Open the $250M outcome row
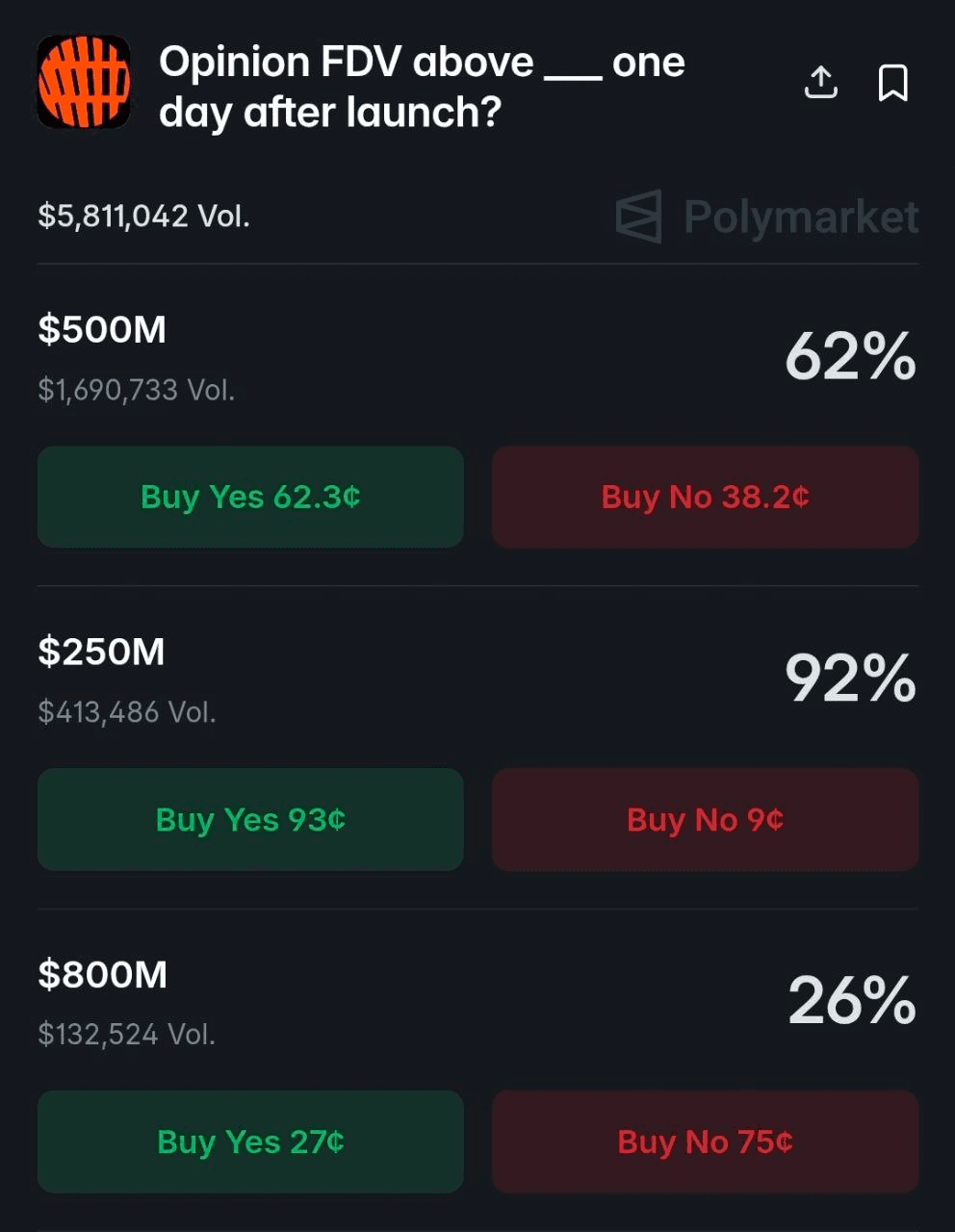This screenshot has width=955, height=1232. point(102,652)
